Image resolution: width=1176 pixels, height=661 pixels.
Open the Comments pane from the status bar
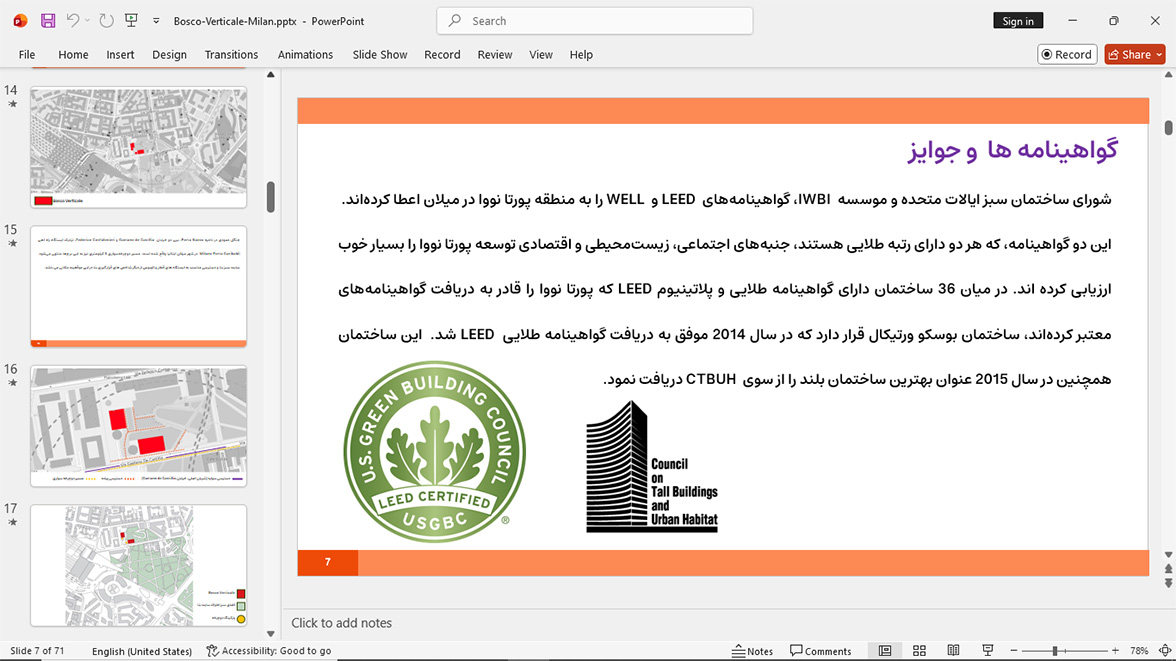click(x=820, y=650)
